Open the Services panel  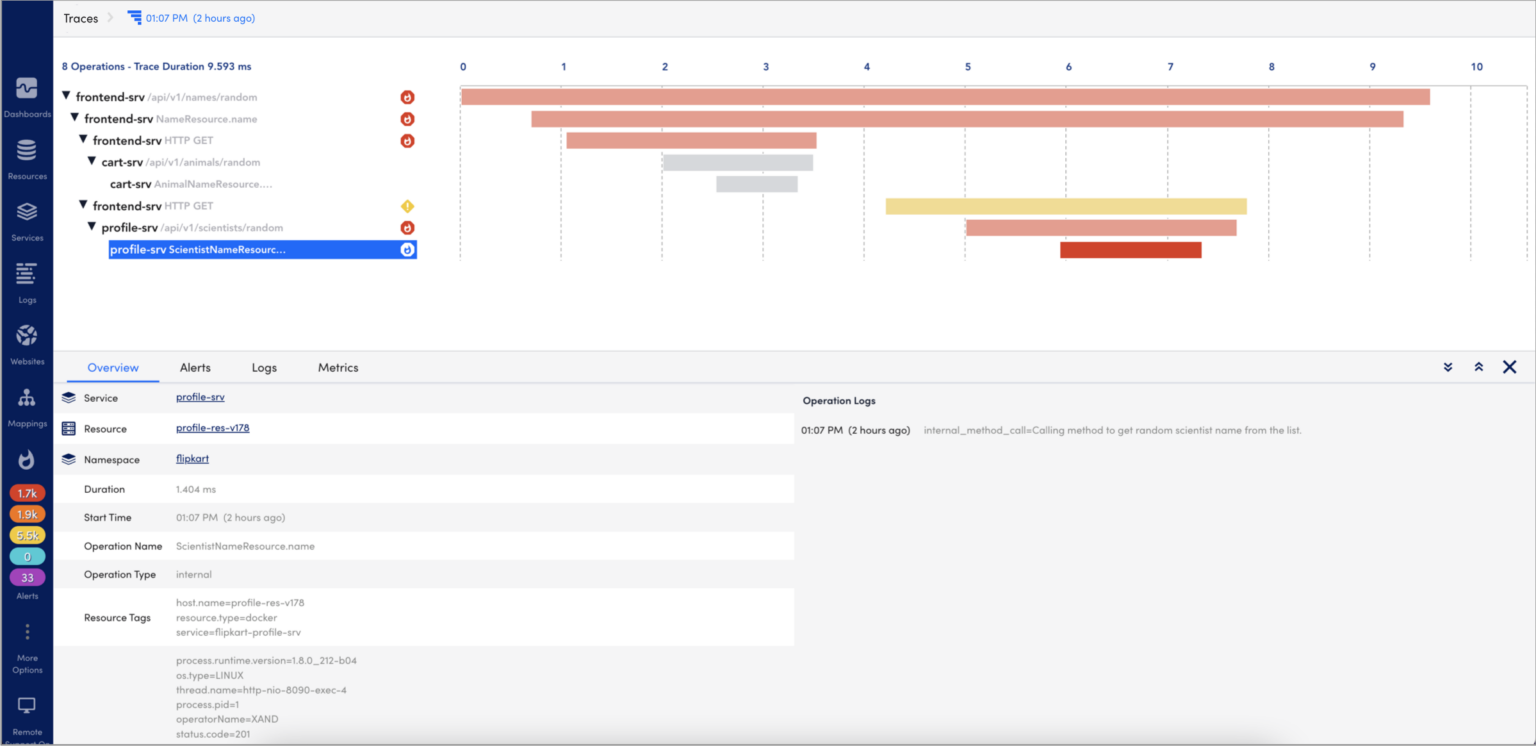[27, 217]
